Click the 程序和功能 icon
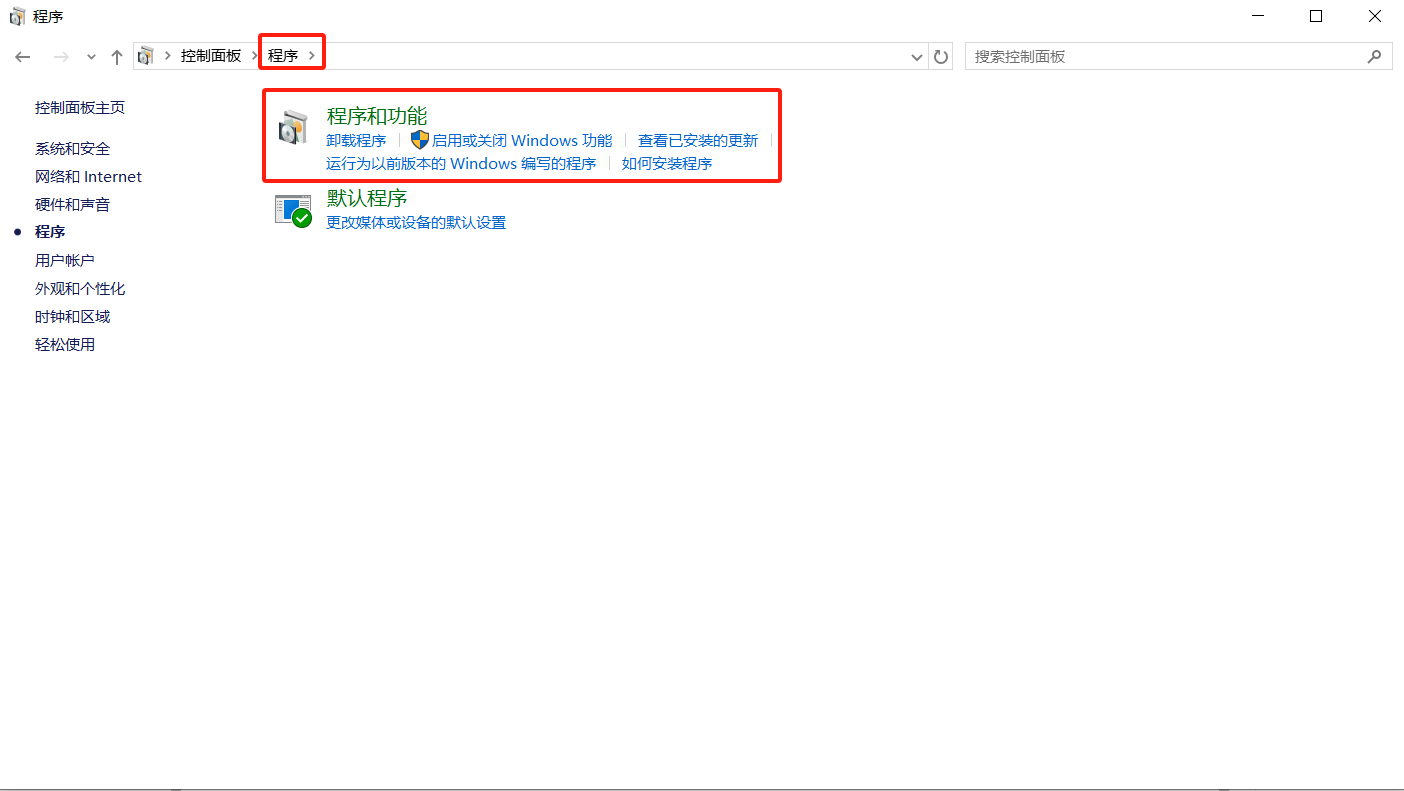This screenshot has width=1404, height=791. tap(294, 127)
